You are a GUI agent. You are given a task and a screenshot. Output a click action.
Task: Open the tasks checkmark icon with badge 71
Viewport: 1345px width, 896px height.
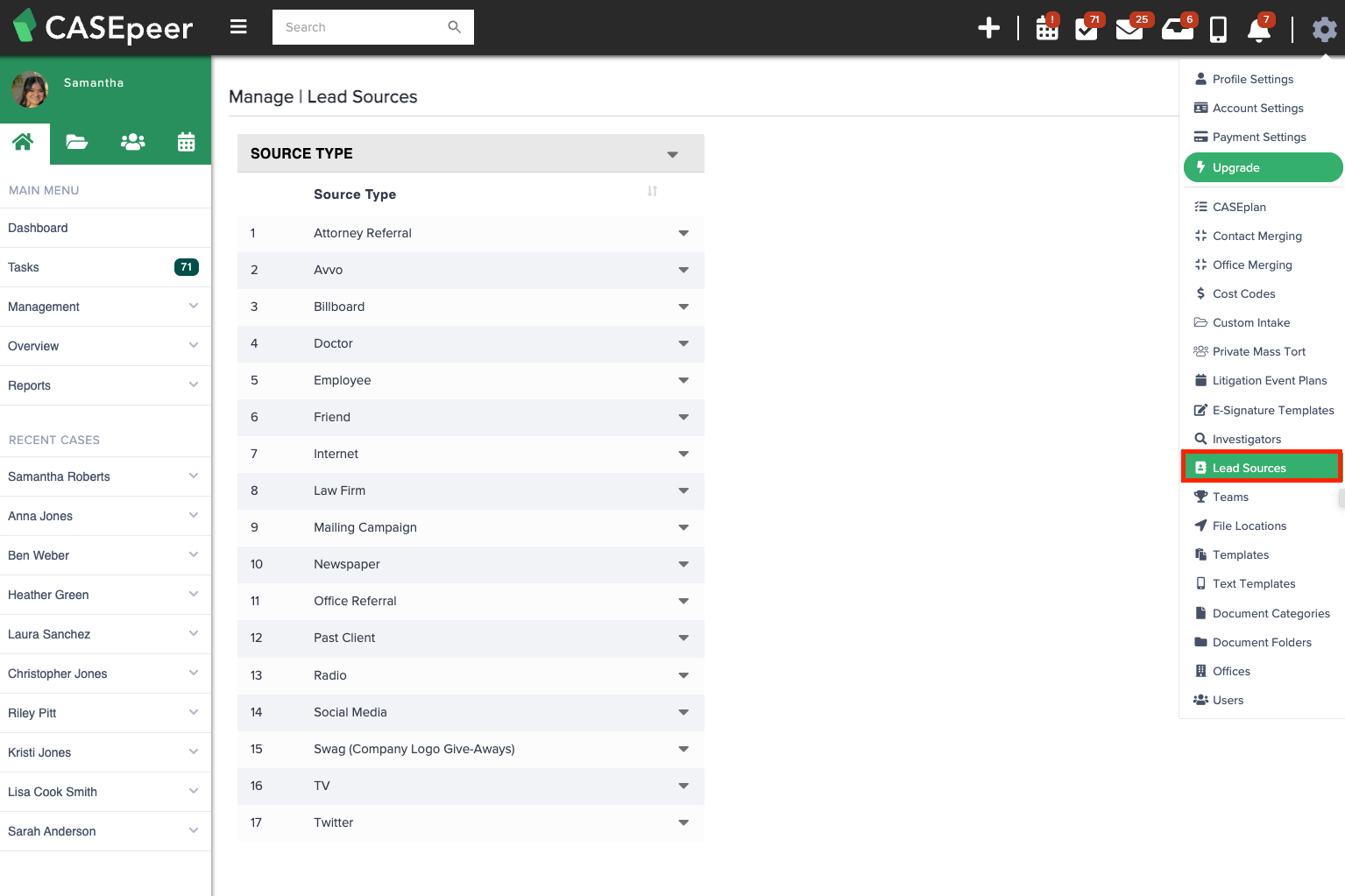click(1088, 28)
